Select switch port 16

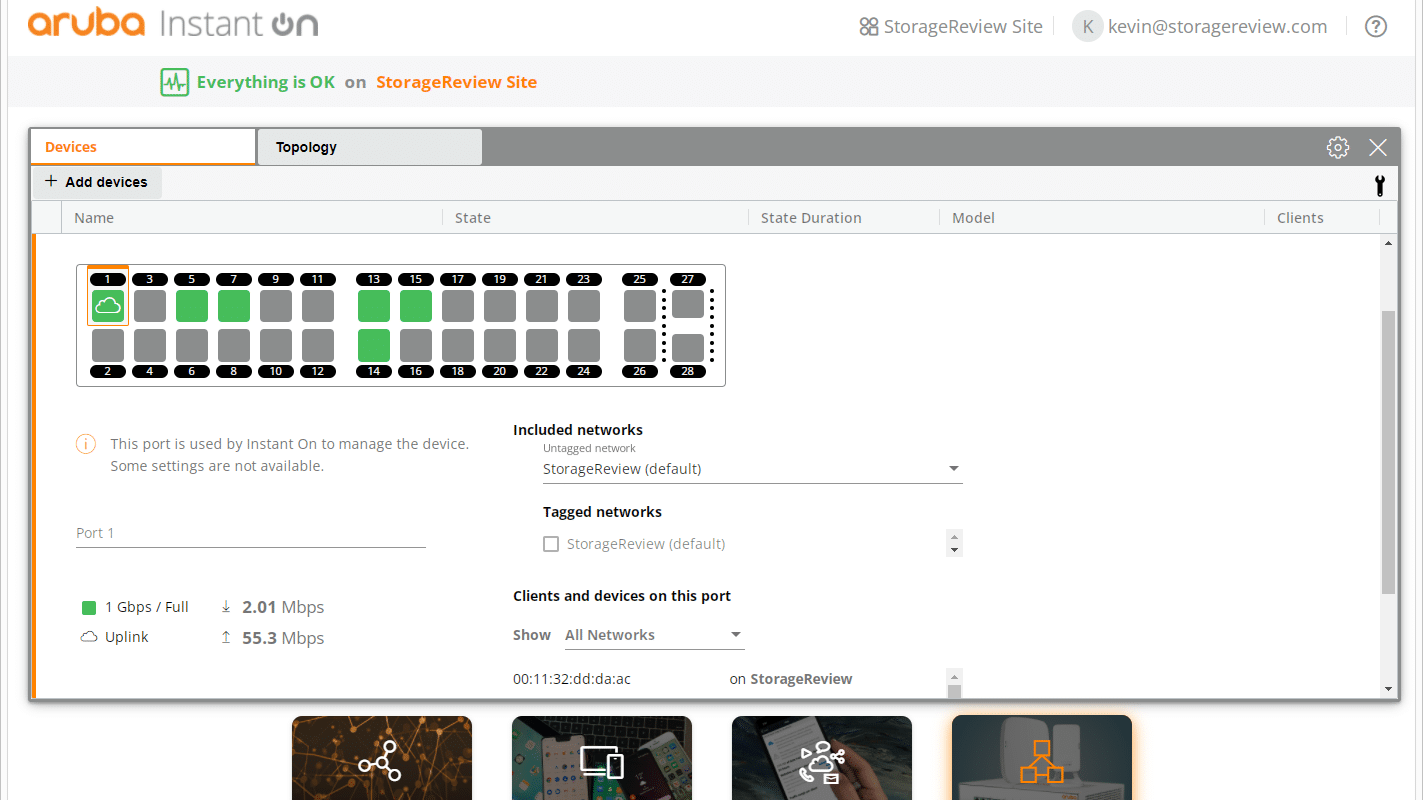(x=416, y=345)
